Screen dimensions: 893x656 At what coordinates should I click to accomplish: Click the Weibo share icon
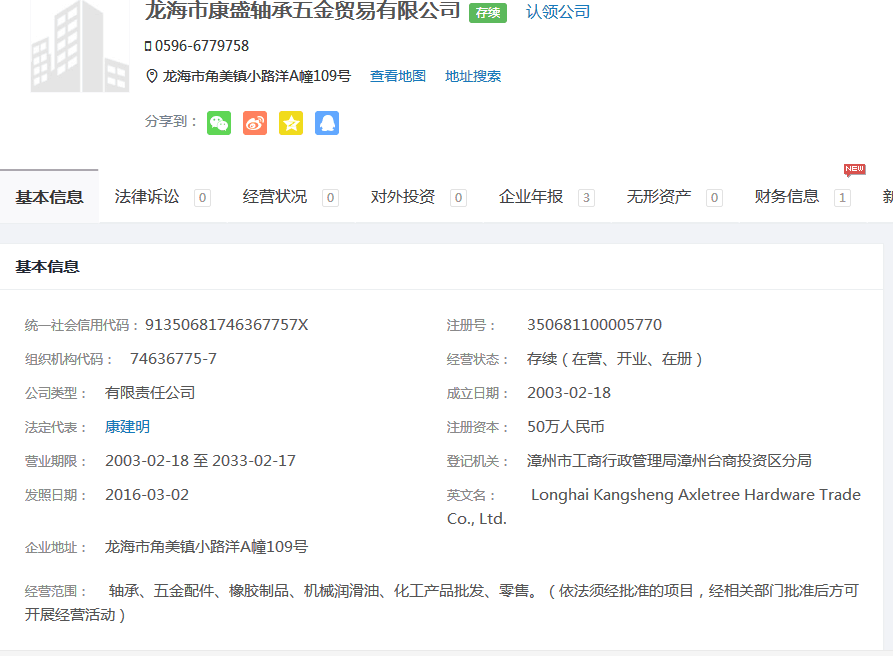click(x=255, y=123)
